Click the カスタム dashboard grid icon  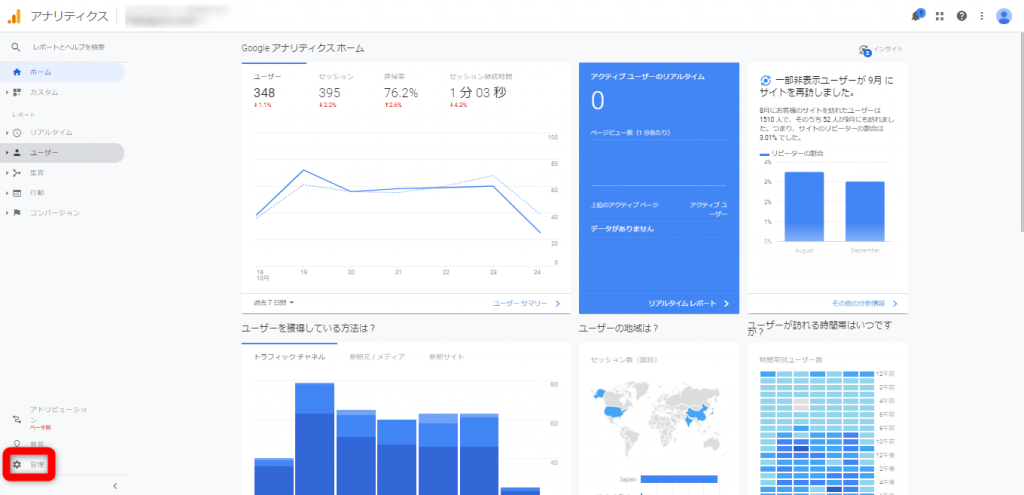(x=17, y=92)
